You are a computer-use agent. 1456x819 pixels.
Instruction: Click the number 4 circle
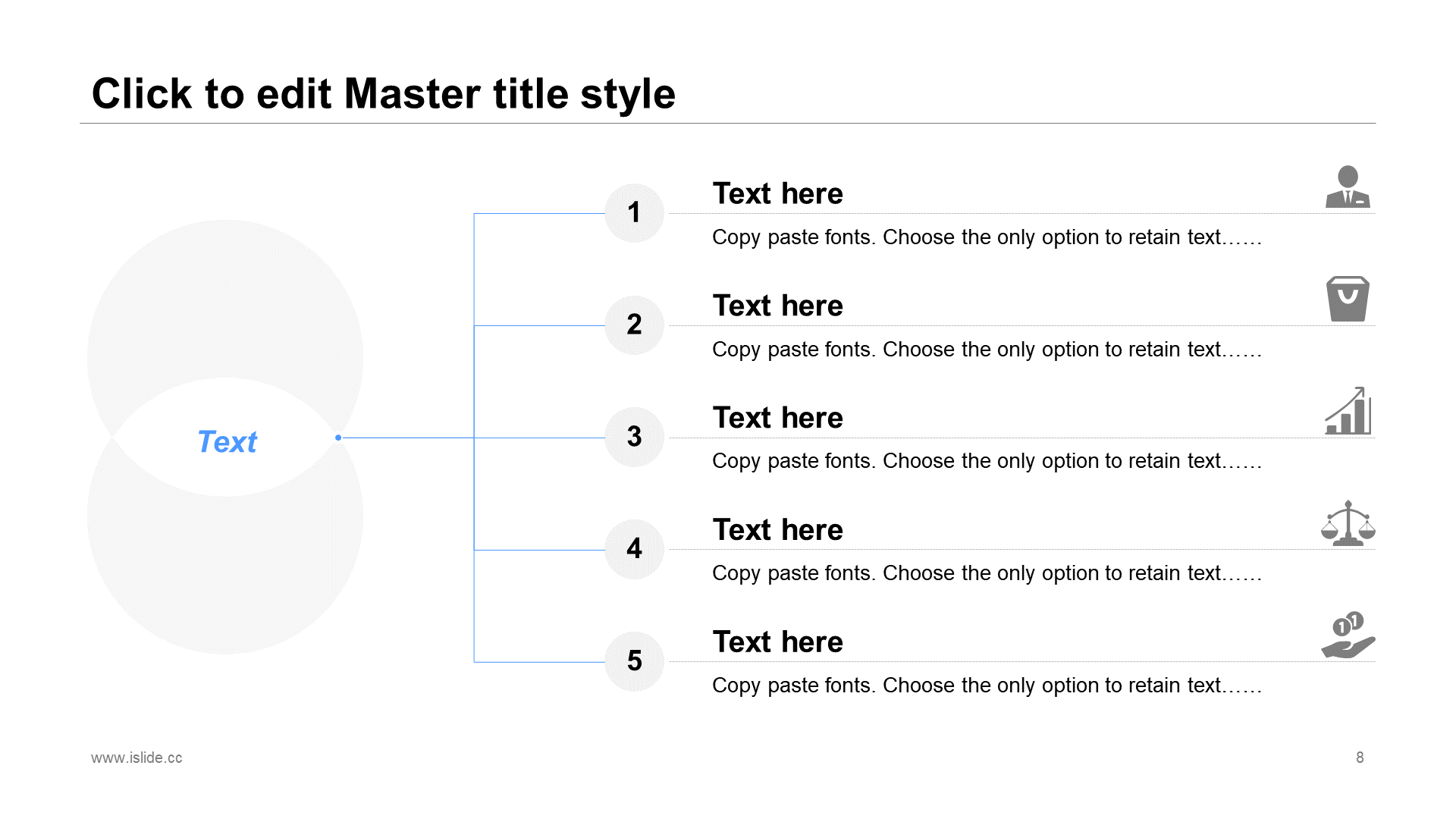click(634, 549)
